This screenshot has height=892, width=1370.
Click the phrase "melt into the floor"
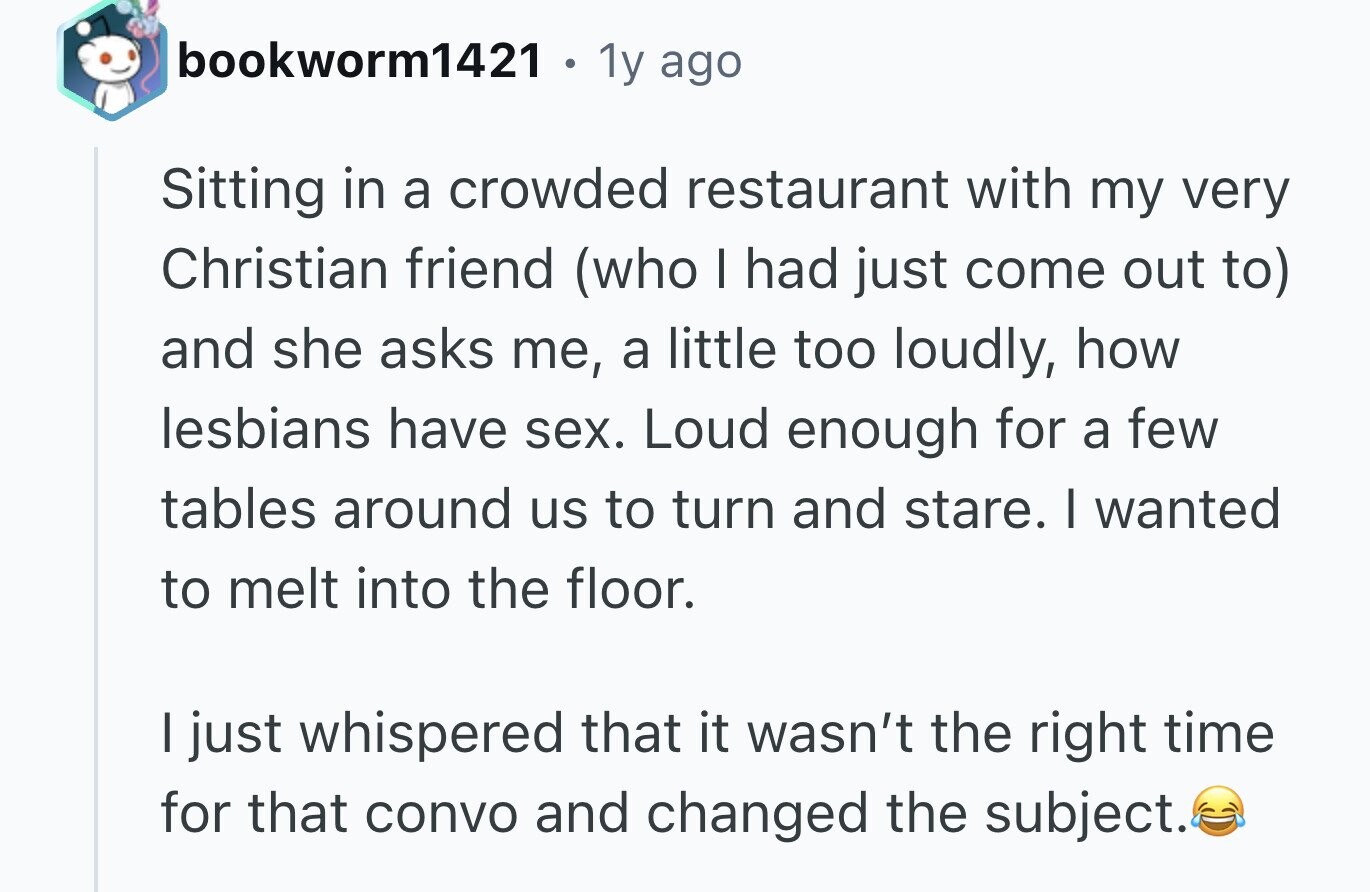[456, 588]
